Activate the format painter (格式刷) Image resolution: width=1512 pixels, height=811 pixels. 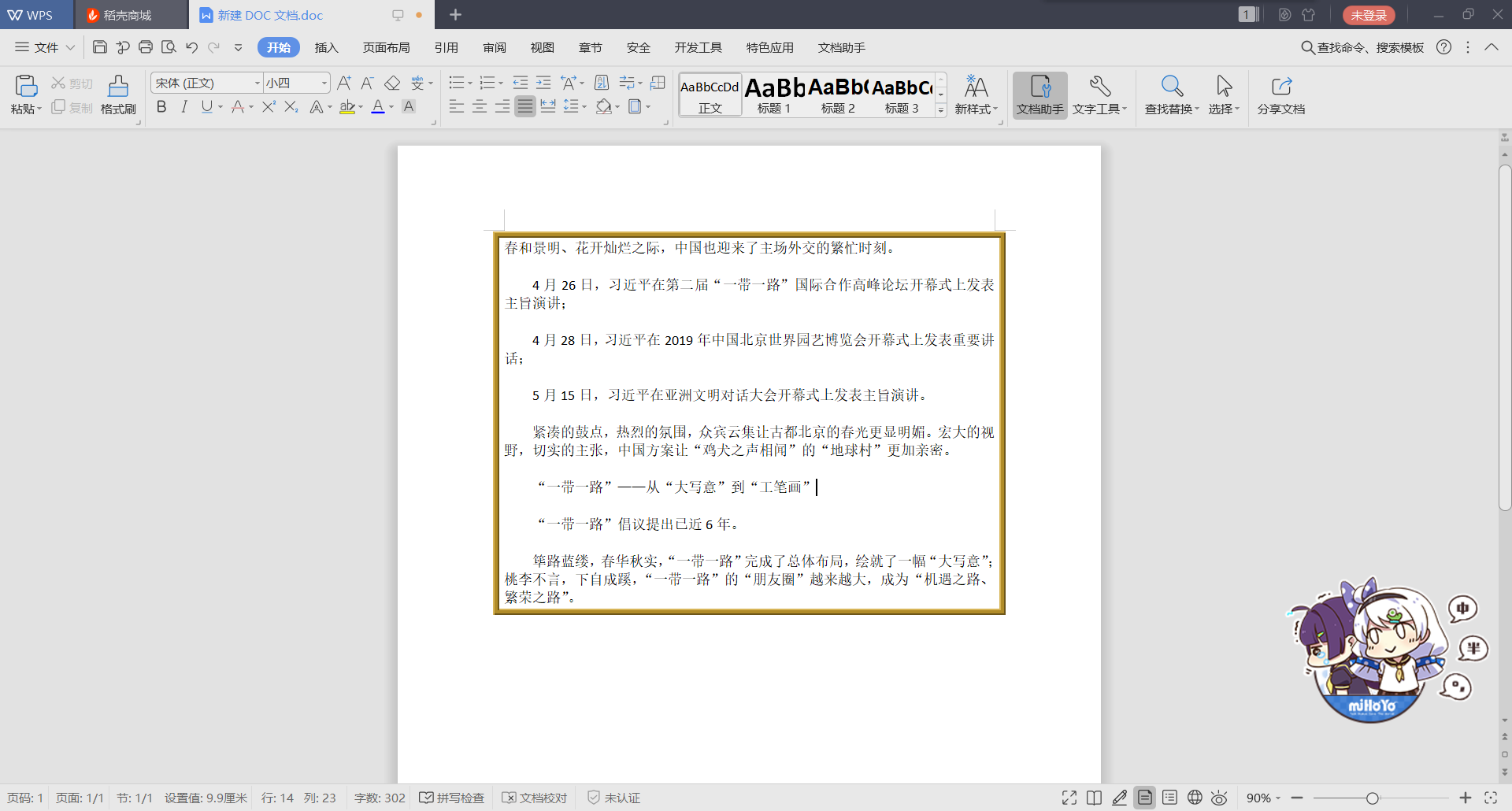coord(118,95)
